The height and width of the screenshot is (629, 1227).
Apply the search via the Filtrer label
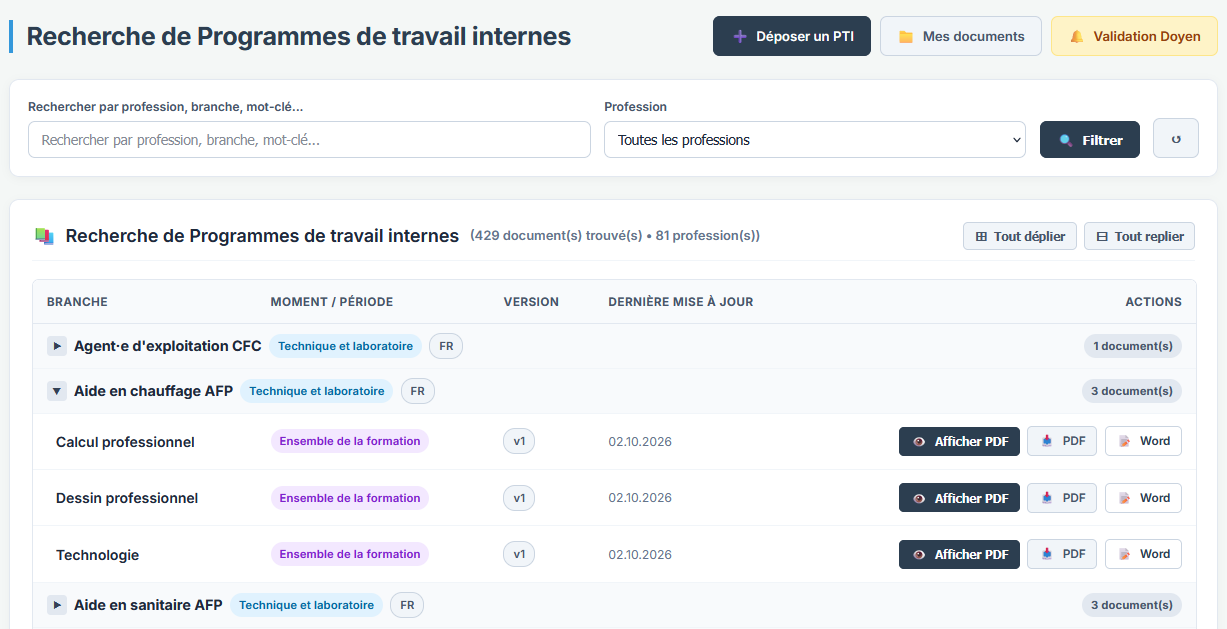(x=1102, y=140)
